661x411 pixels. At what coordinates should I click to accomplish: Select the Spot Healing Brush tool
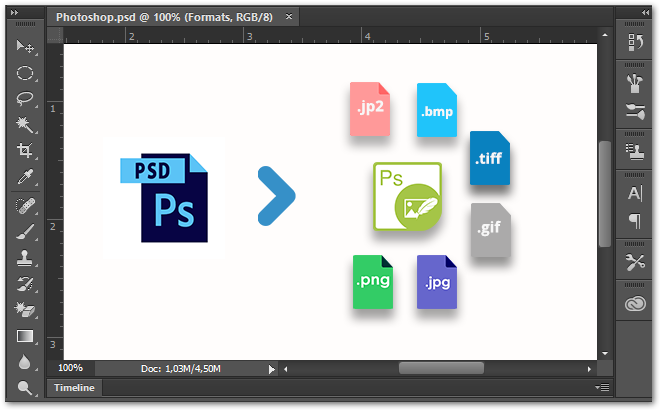25,206
